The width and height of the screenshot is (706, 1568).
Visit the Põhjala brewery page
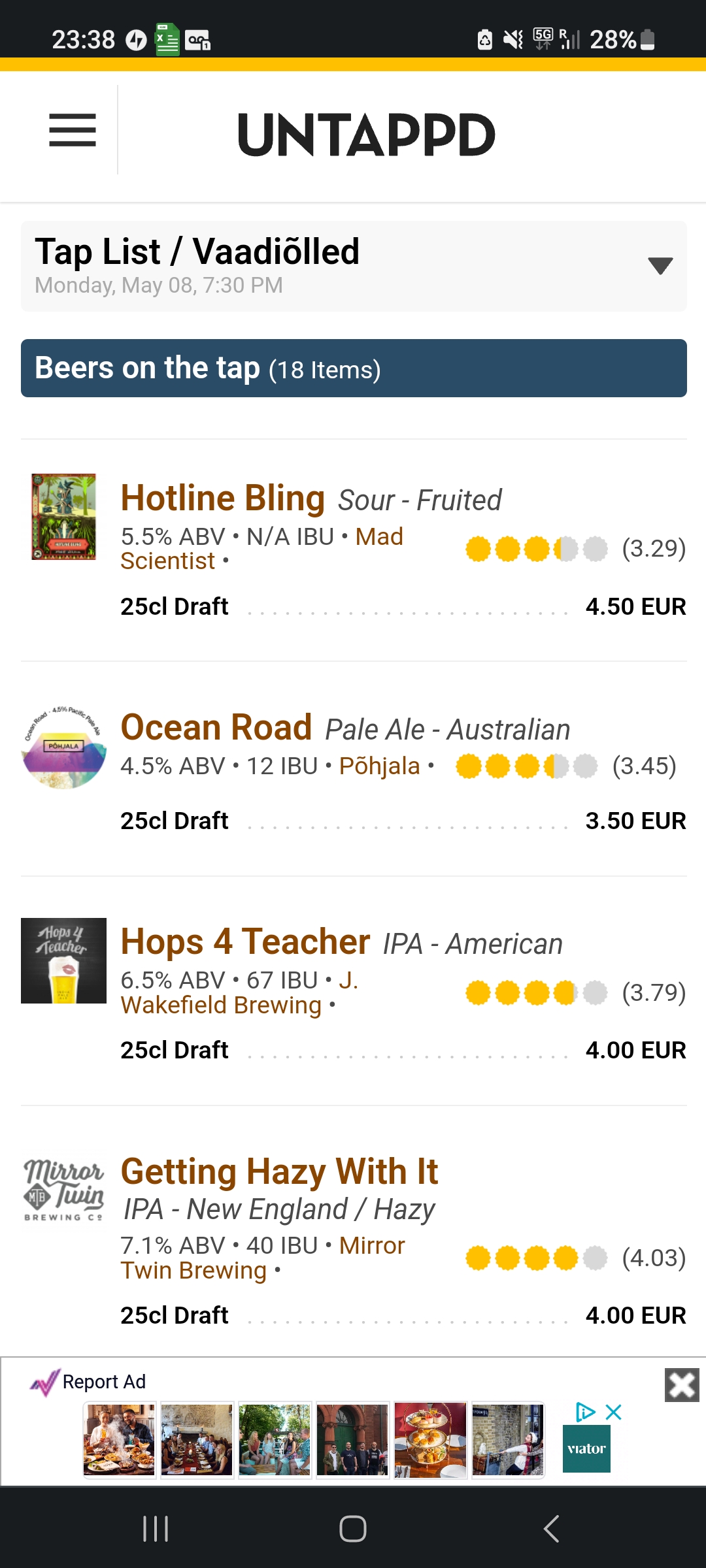[x=379, y=766]
